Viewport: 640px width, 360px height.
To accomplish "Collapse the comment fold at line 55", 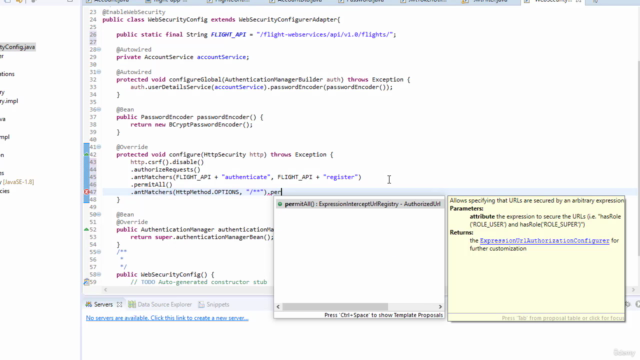I will pos(99,252).
